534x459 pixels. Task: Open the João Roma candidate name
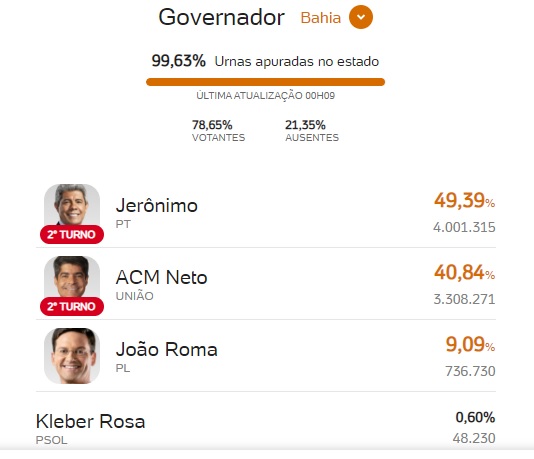coord(167,349)
